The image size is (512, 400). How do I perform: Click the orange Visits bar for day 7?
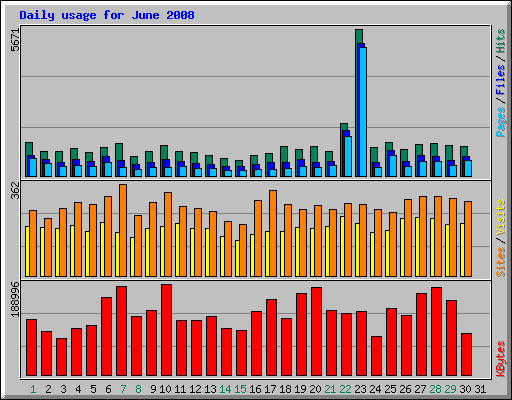point(123,230)
